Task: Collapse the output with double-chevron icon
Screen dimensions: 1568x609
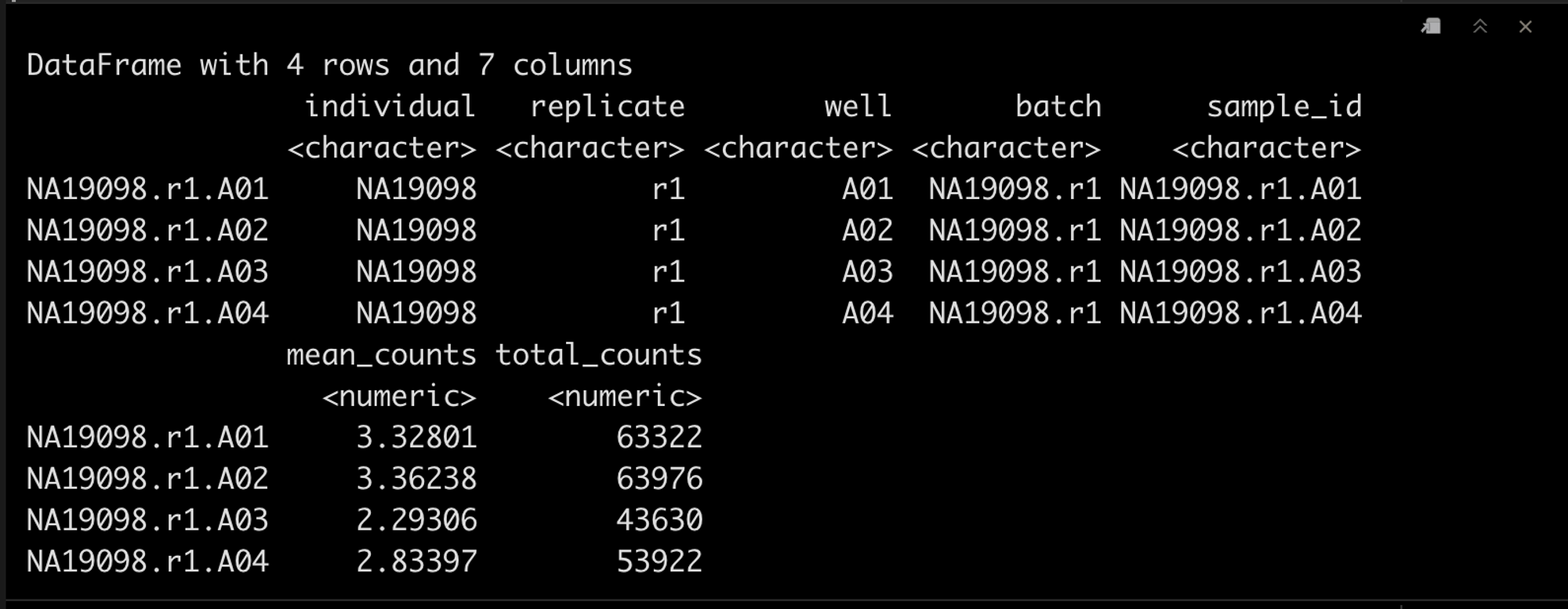Action: [1480, 27]
